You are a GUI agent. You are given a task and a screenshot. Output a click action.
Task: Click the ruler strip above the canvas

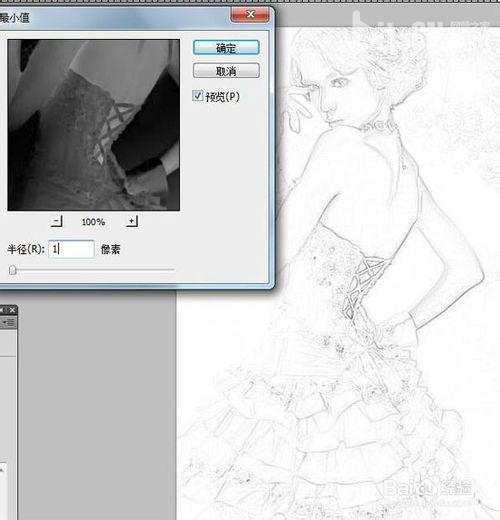[250, 1]
